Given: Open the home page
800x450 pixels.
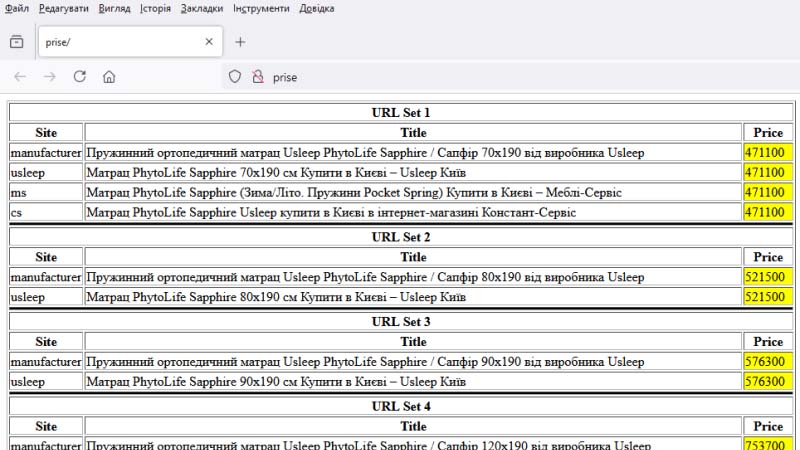Looking at the screenshot, I should coord(109,77).
